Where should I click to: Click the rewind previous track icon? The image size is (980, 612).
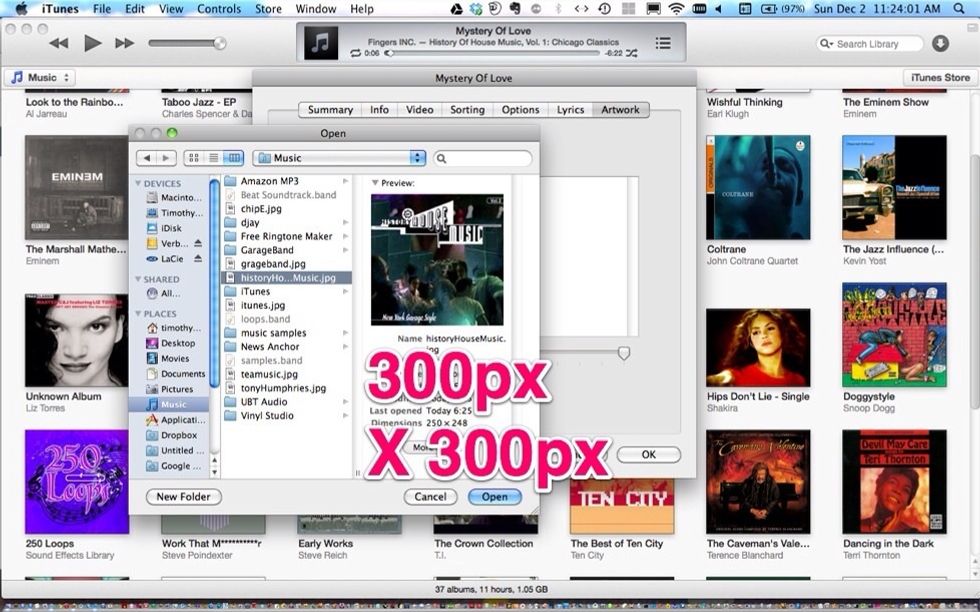[x=59, y=43]
